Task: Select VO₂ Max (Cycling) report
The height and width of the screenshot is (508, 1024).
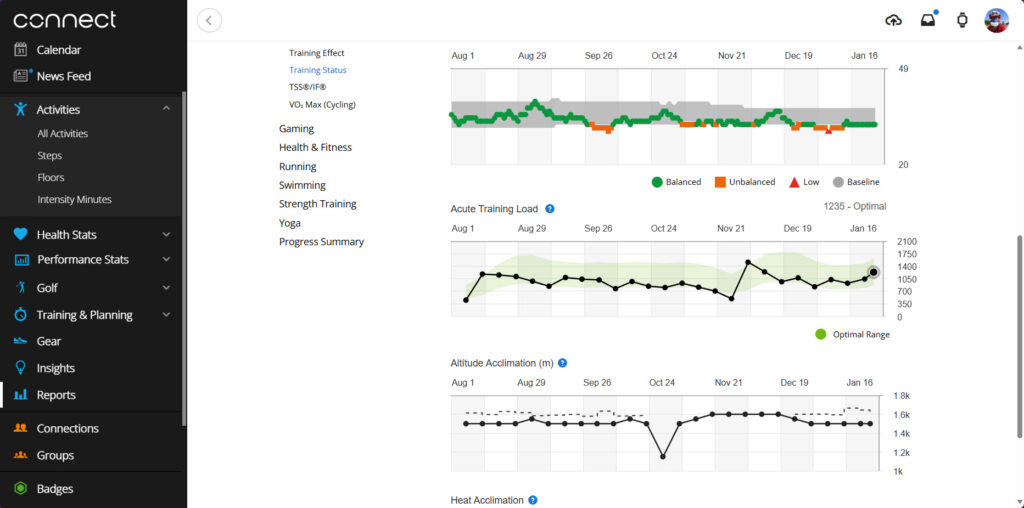Action: coord(322,105)
